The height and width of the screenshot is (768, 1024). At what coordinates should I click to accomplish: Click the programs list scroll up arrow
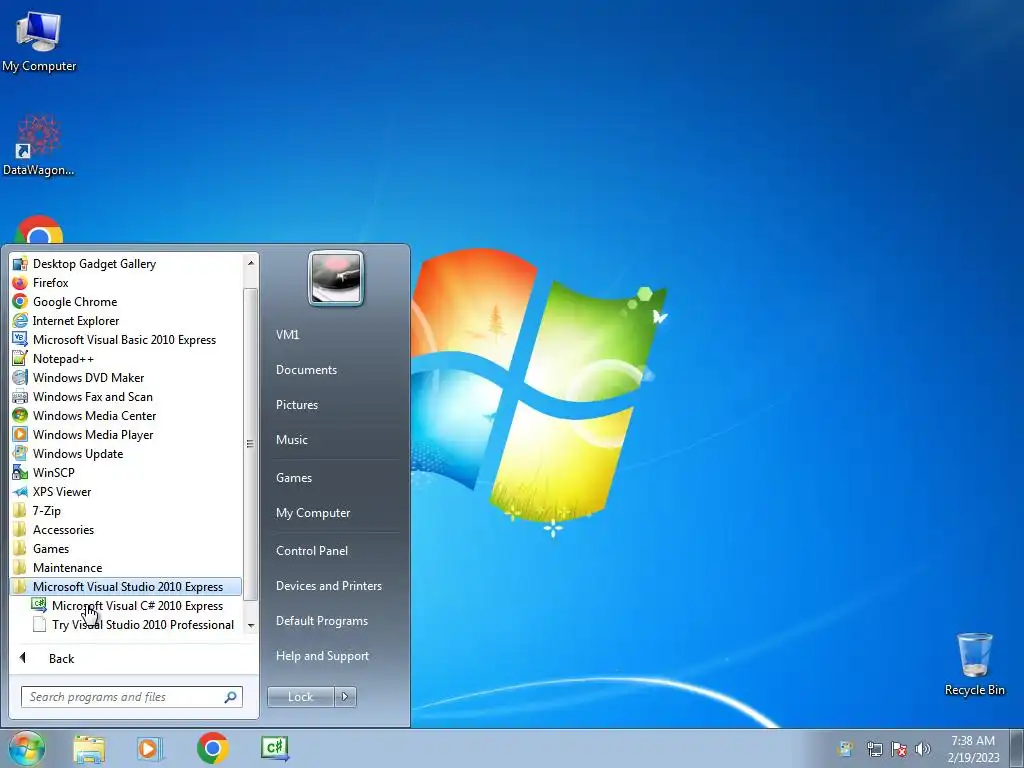click(251, 263)
